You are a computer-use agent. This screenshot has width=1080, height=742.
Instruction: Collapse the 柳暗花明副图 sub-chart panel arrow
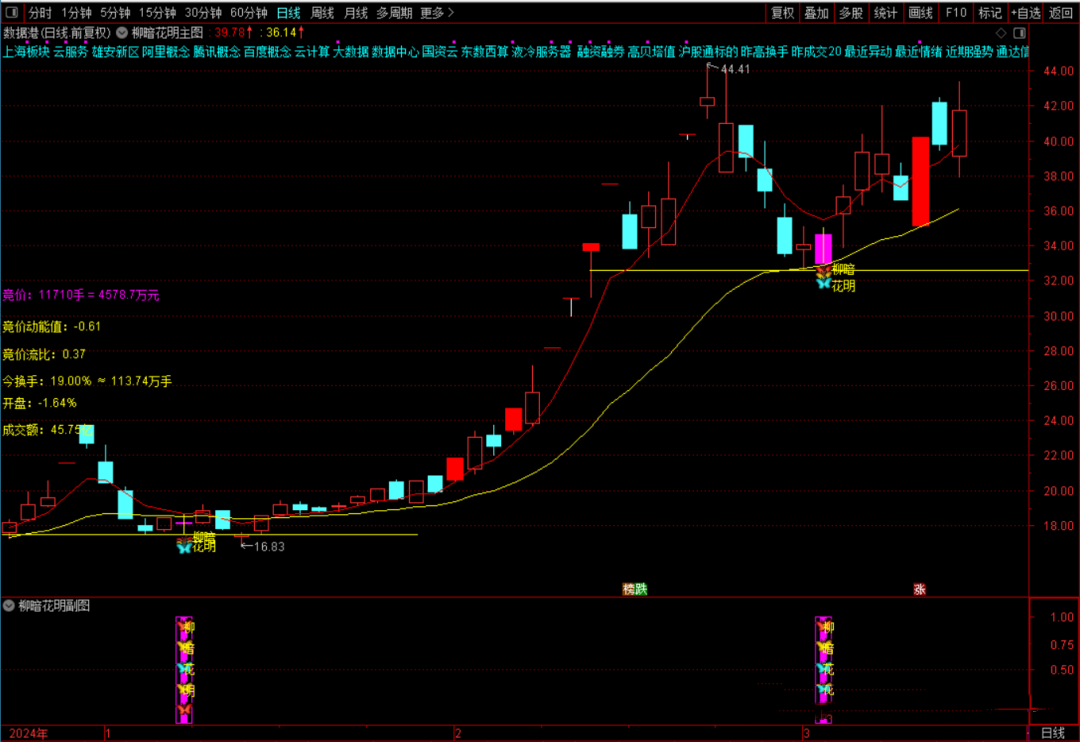(x=9, y=605)
